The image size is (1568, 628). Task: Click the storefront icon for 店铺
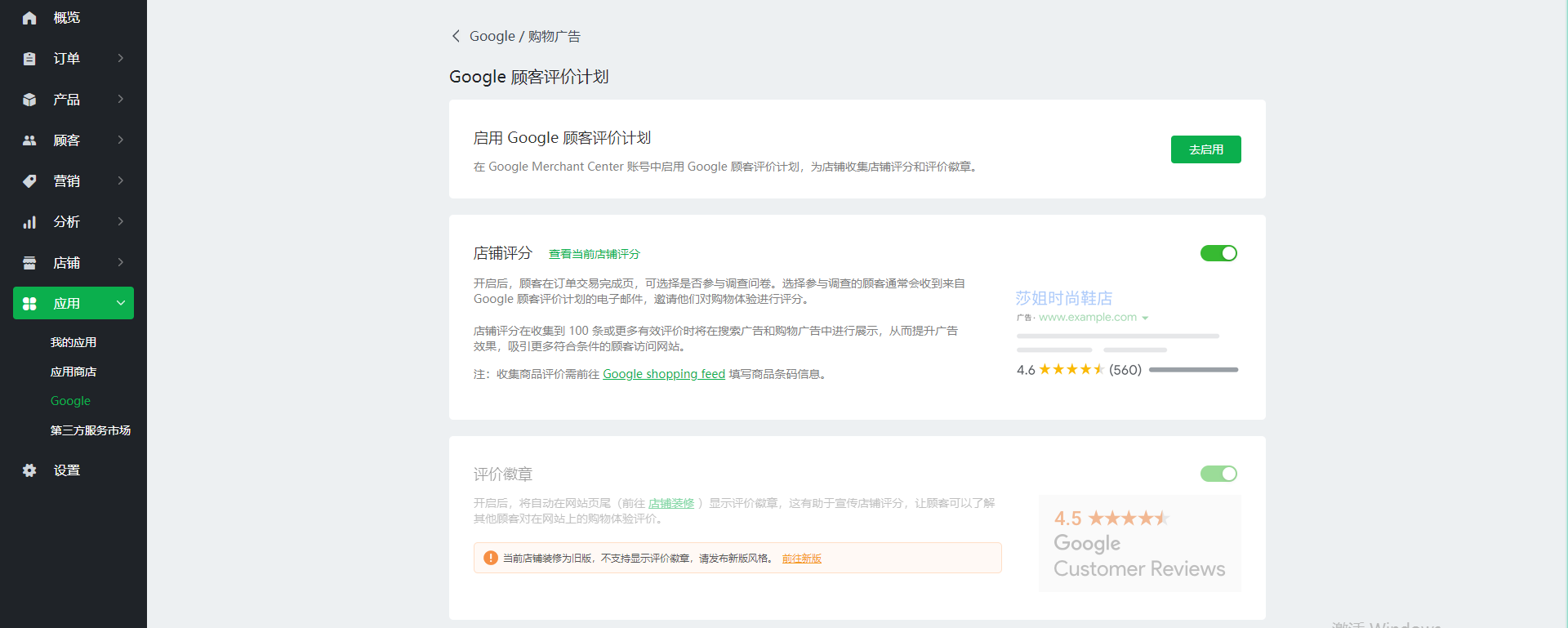29,263
